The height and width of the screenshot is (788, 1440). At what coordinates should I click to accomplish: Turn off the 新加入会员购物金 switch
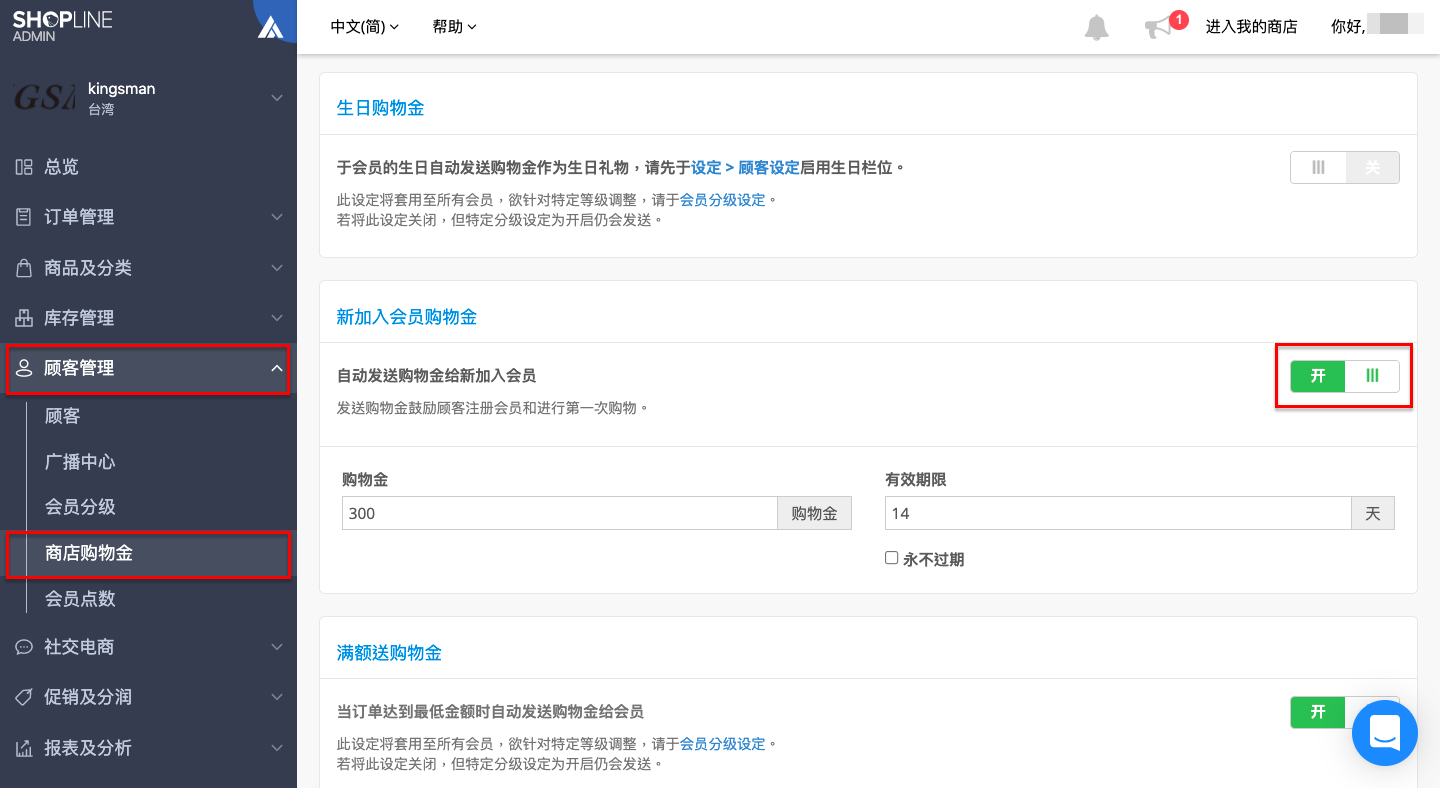1345,375
